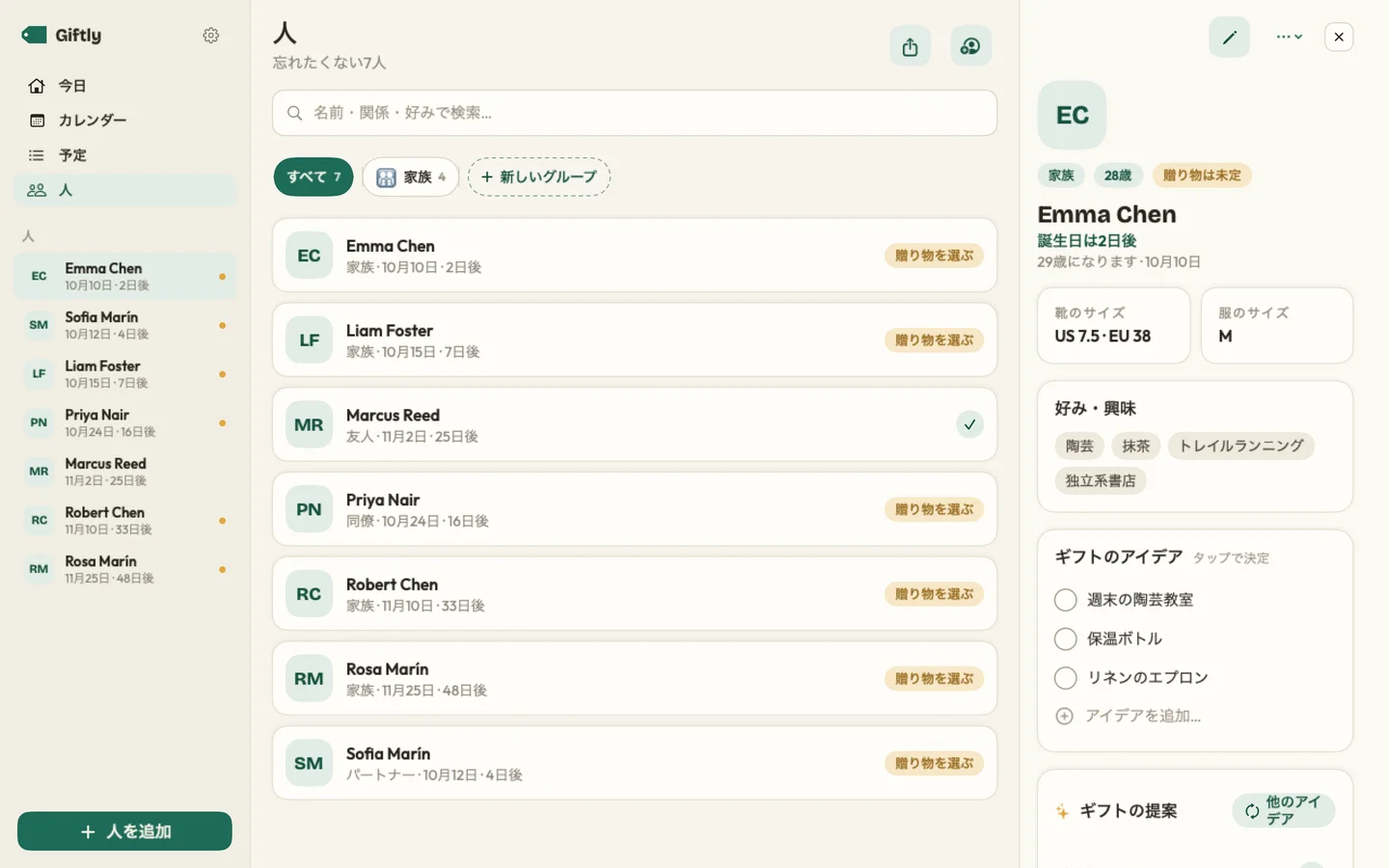
Task: Click the 新しいグループ button
Action: pyautogui.click(x=539, y=176)
